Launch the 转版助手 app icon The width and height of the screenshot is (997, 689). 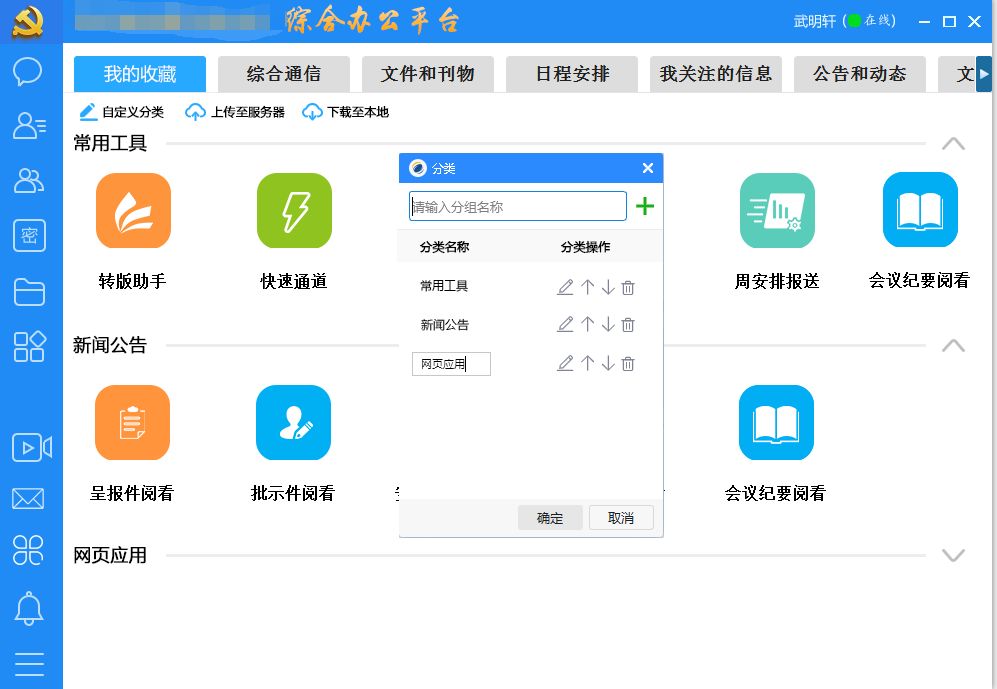coord(133,211)
